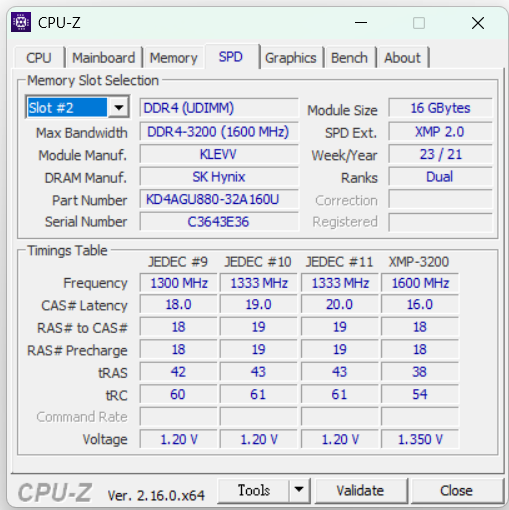
Task: Select part number KD4AGU880-32A160U
Action: point(219,199)
